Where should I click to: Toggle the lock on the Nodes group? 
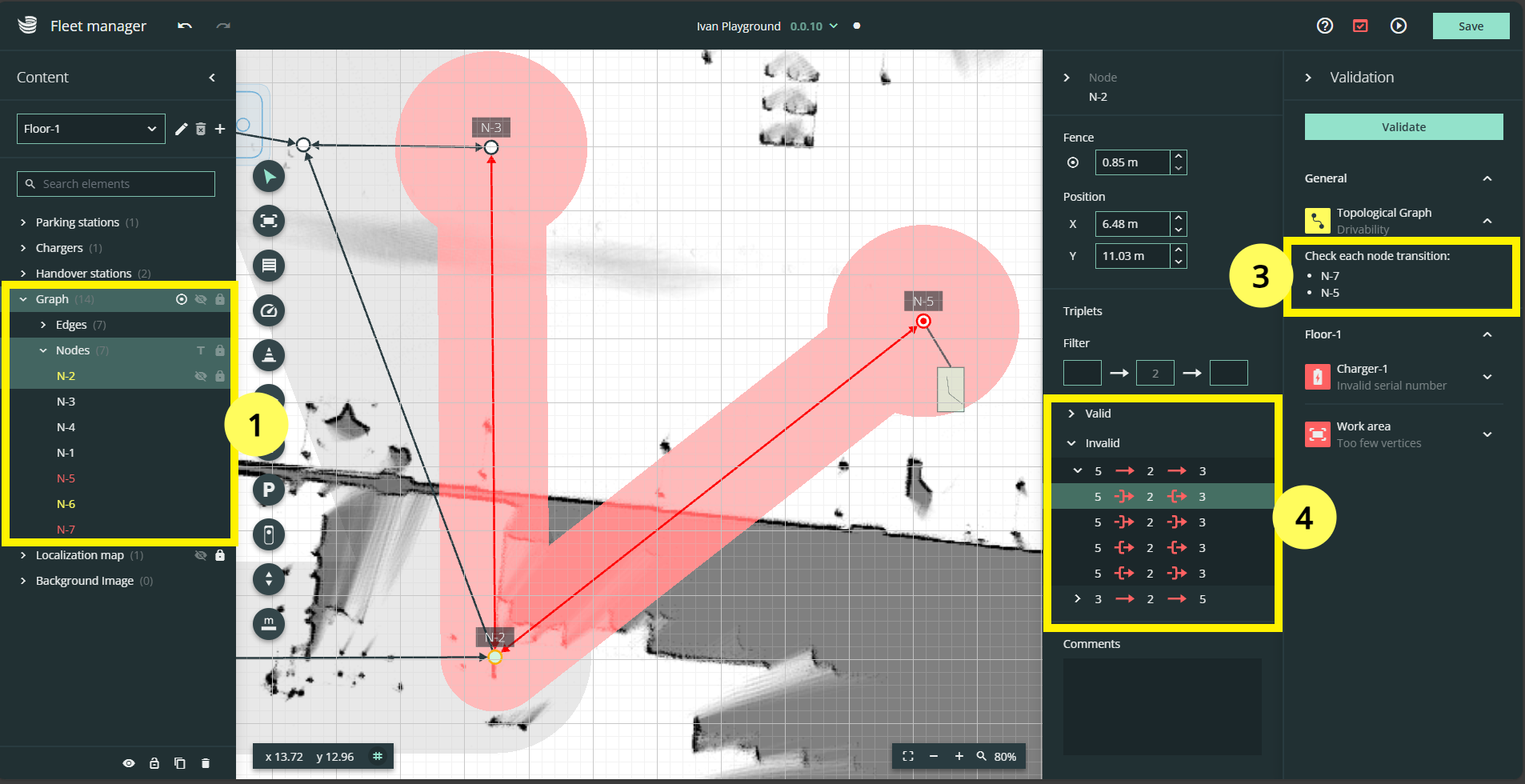coord(220,350)
